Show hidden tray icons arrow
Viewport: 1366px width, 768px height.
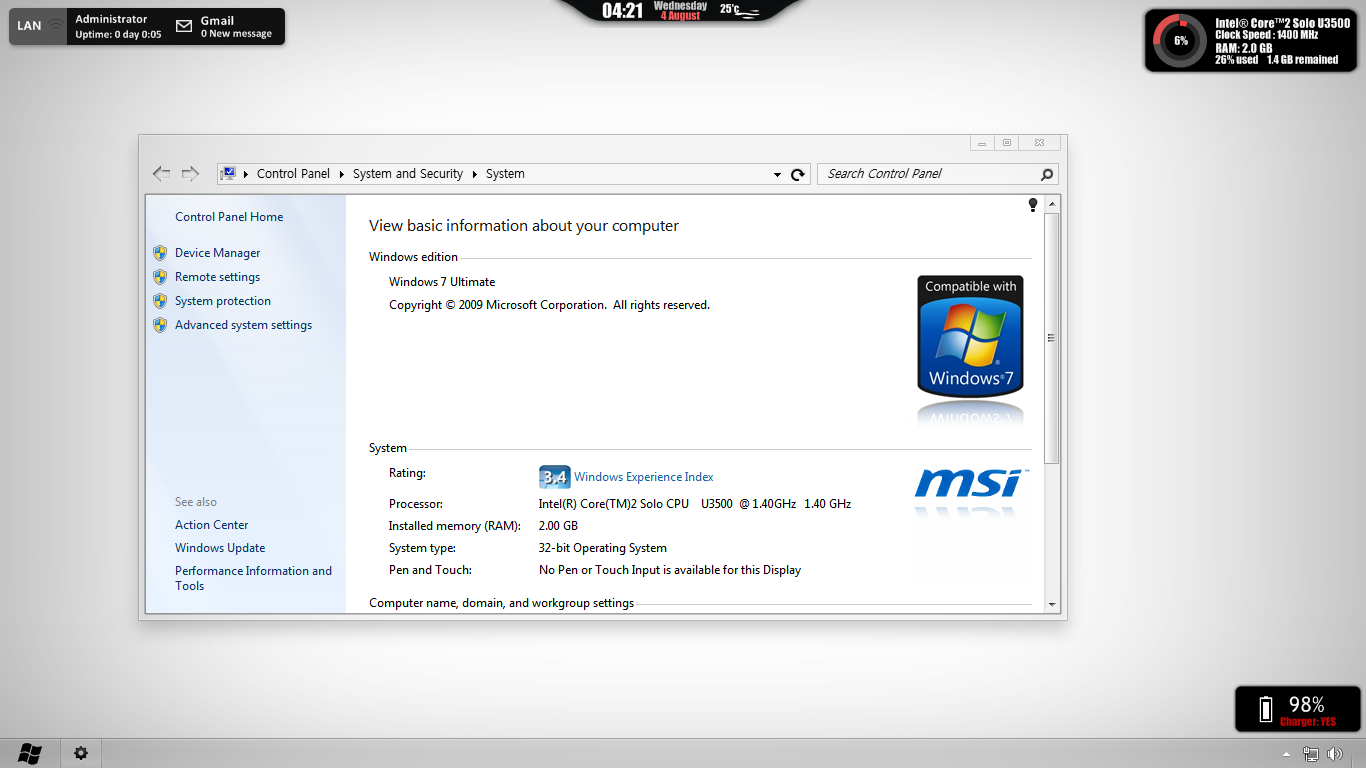coord(1287,754)
